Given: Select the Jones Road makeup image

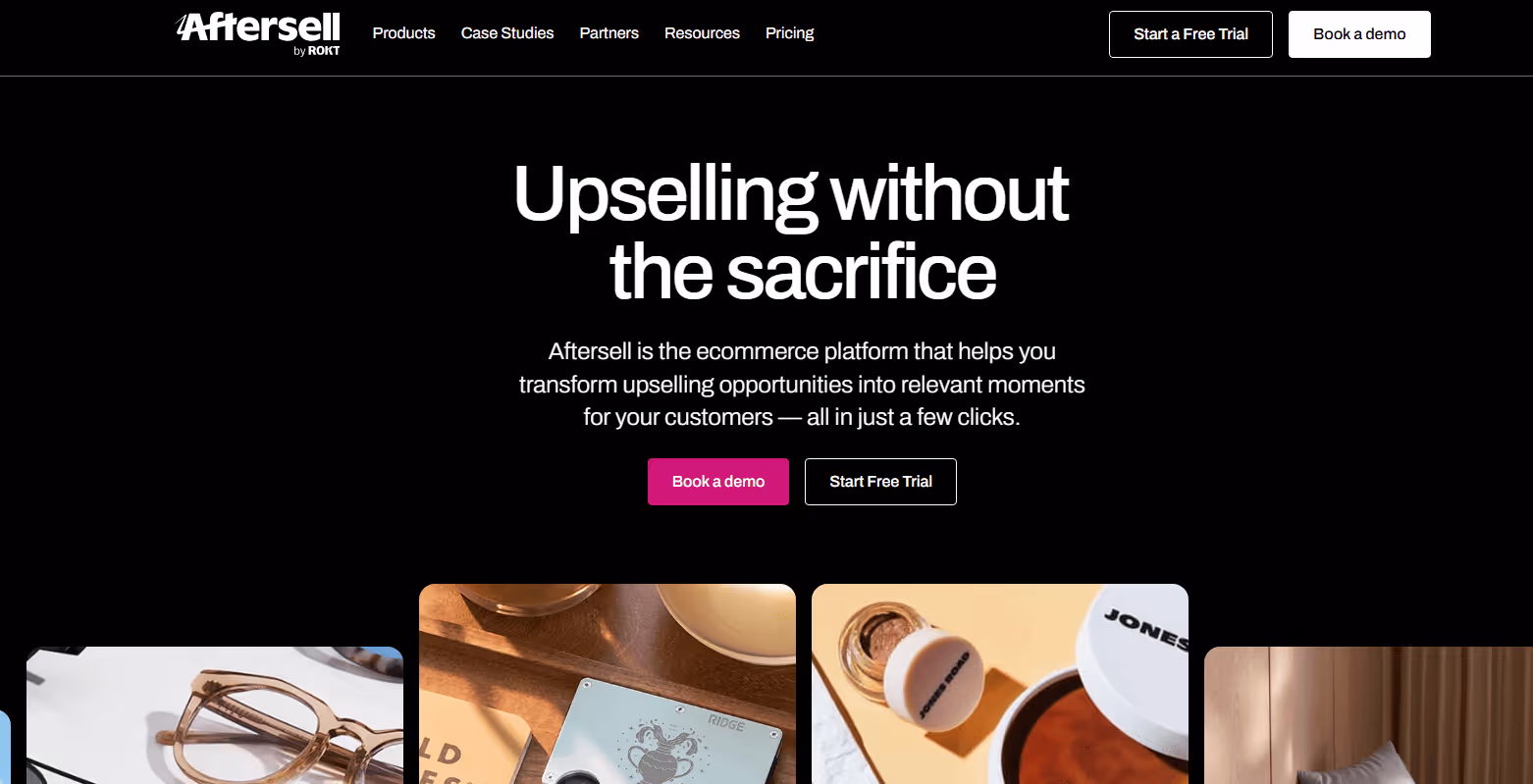Looking at the screenshot, I should pyautogui.click(x=1000, y=684).
